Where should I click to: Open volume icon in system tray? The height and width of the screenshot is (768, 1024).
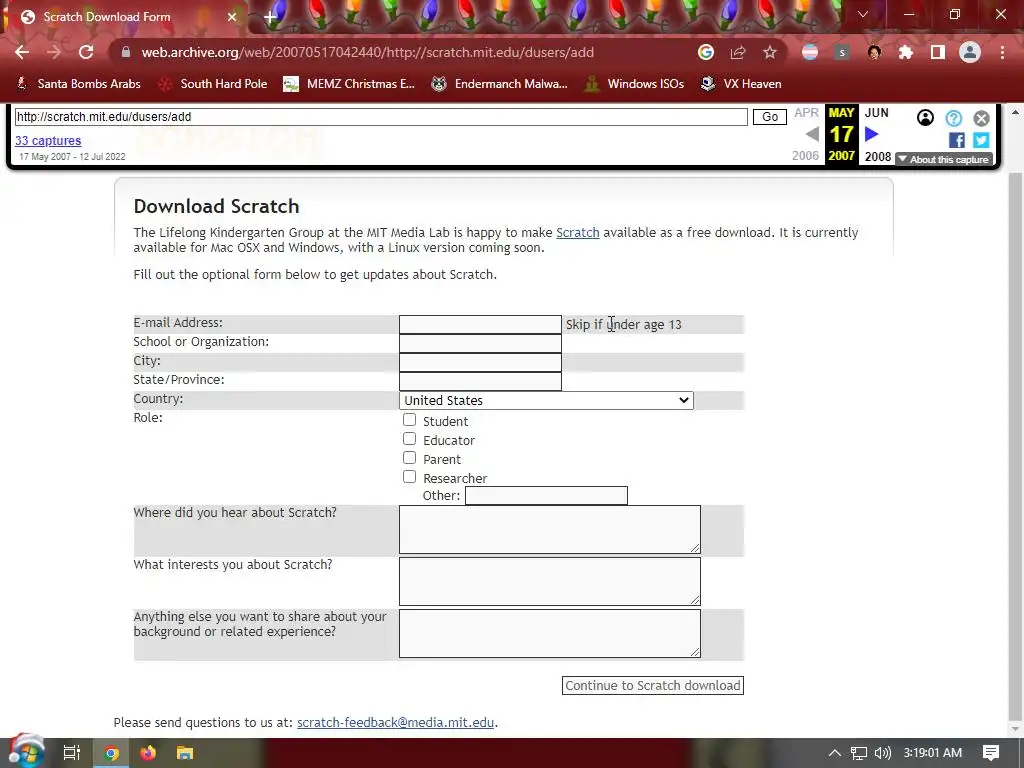pyautogui.click(x=882, y=753)
